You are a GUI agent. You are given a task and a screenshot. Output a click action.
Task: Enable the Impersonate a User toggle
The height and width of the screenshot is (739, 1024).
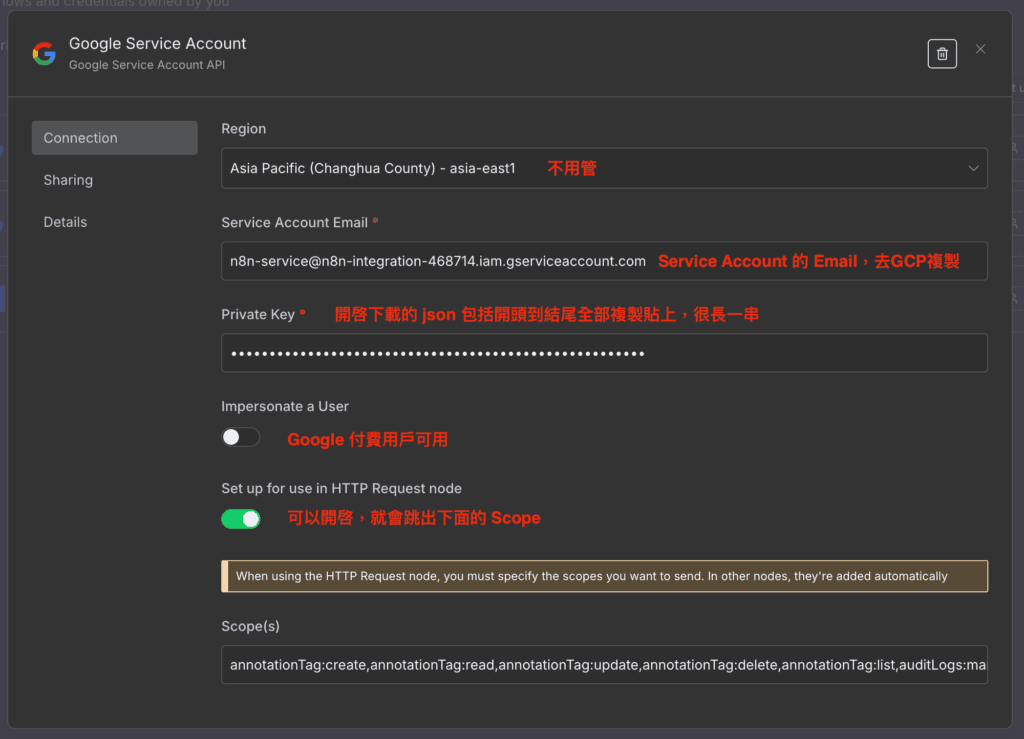click(x=240, y=437)
